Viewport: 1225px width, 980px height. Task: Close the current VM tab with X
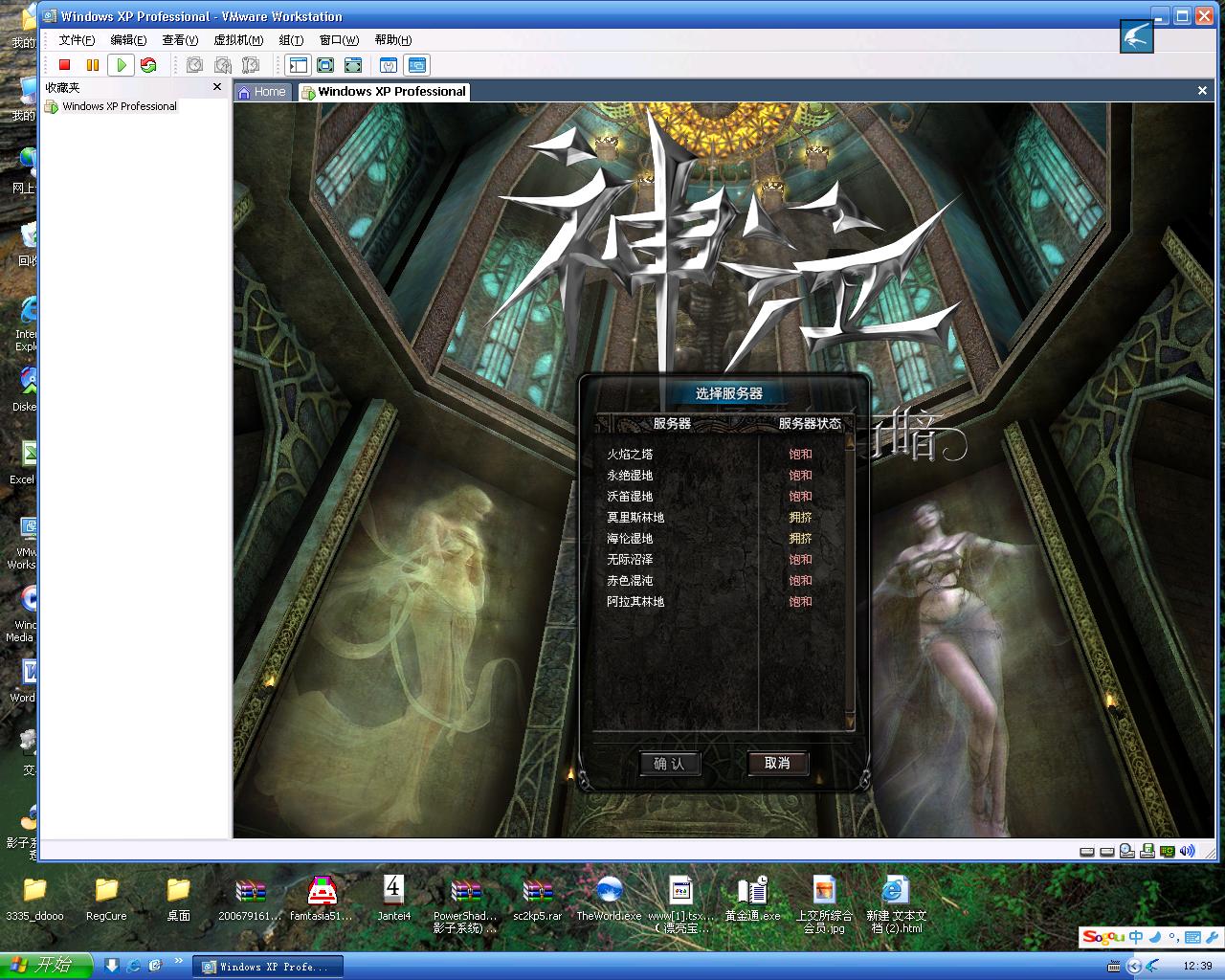tap(1202, 91)
